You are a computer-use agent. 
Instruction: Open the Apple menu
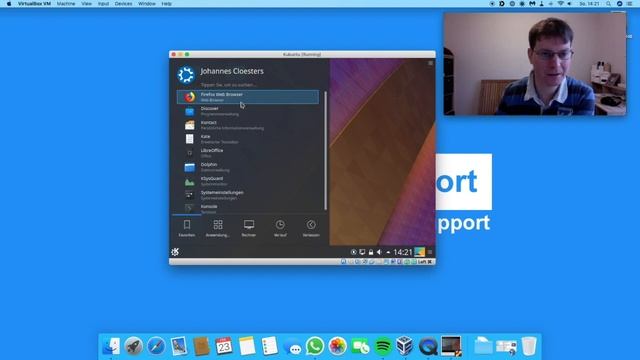9,4
